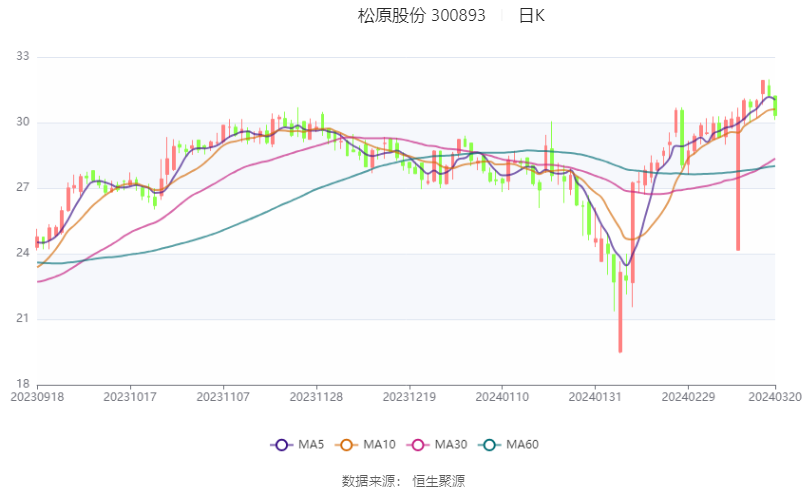Viewport: 807px width, 491px height.
Task: Select the 20231107 x-axis date label
Action: tap(223, 397)
